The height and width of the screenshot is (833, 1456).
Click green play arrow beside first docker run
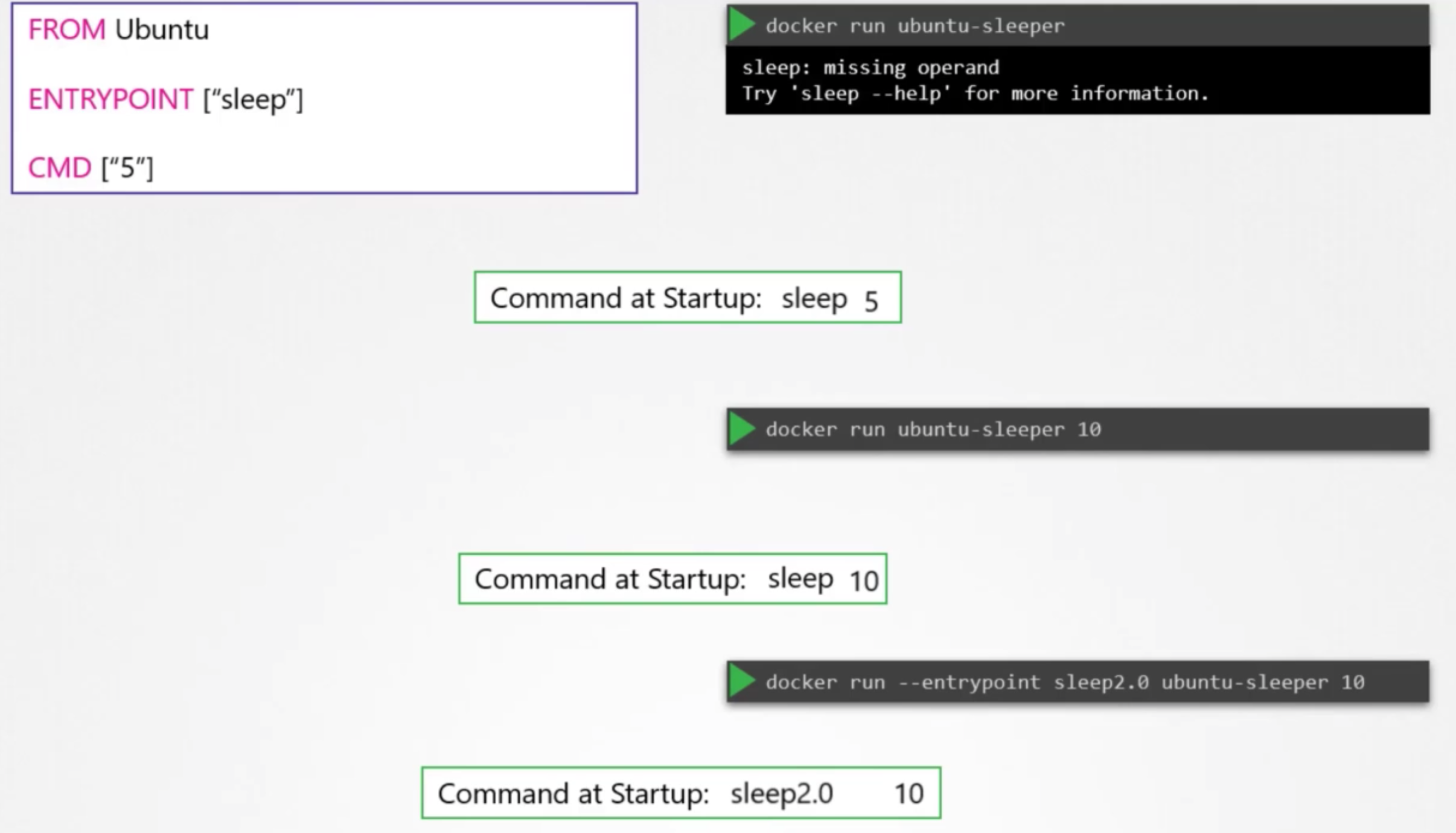coord(742,25)
